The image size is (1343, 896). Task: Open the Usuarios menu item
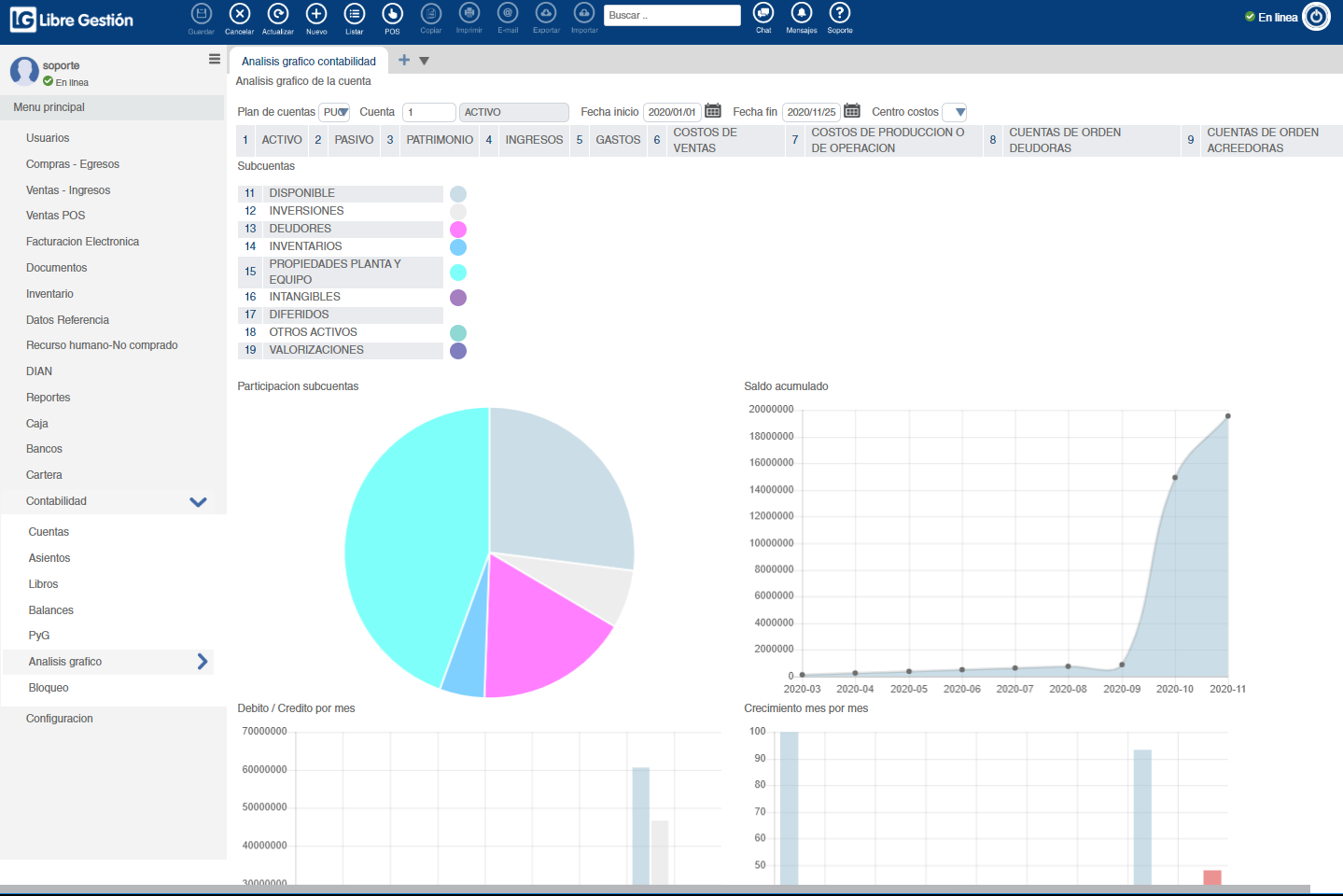tap(48, 138)
